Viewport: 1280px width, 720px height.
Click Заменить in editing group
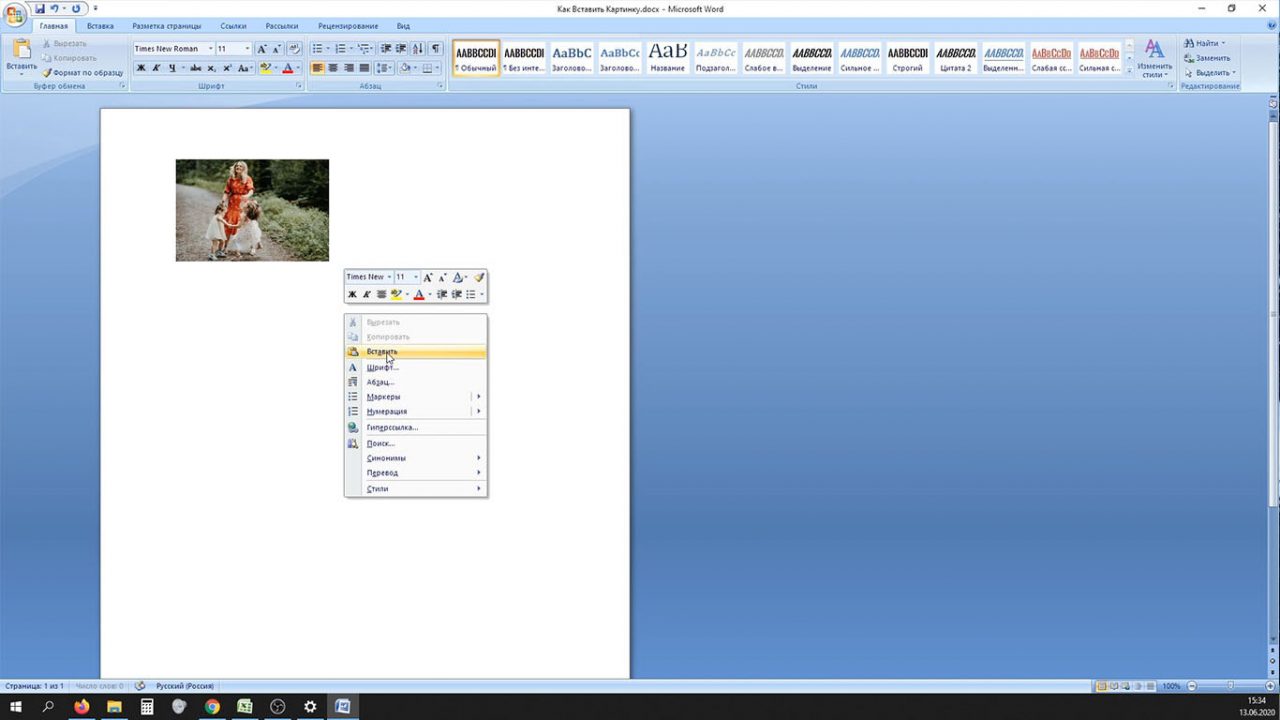1208,58
